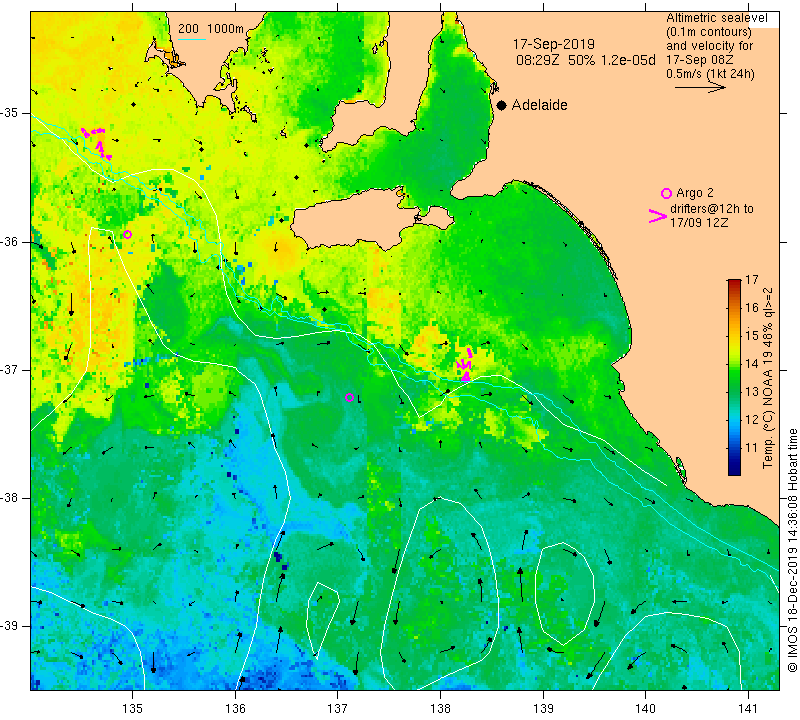This screenshot has height=720, width=800.
Task: Click the '17/09 12Z' legend text
Action: tap(699, 223)
